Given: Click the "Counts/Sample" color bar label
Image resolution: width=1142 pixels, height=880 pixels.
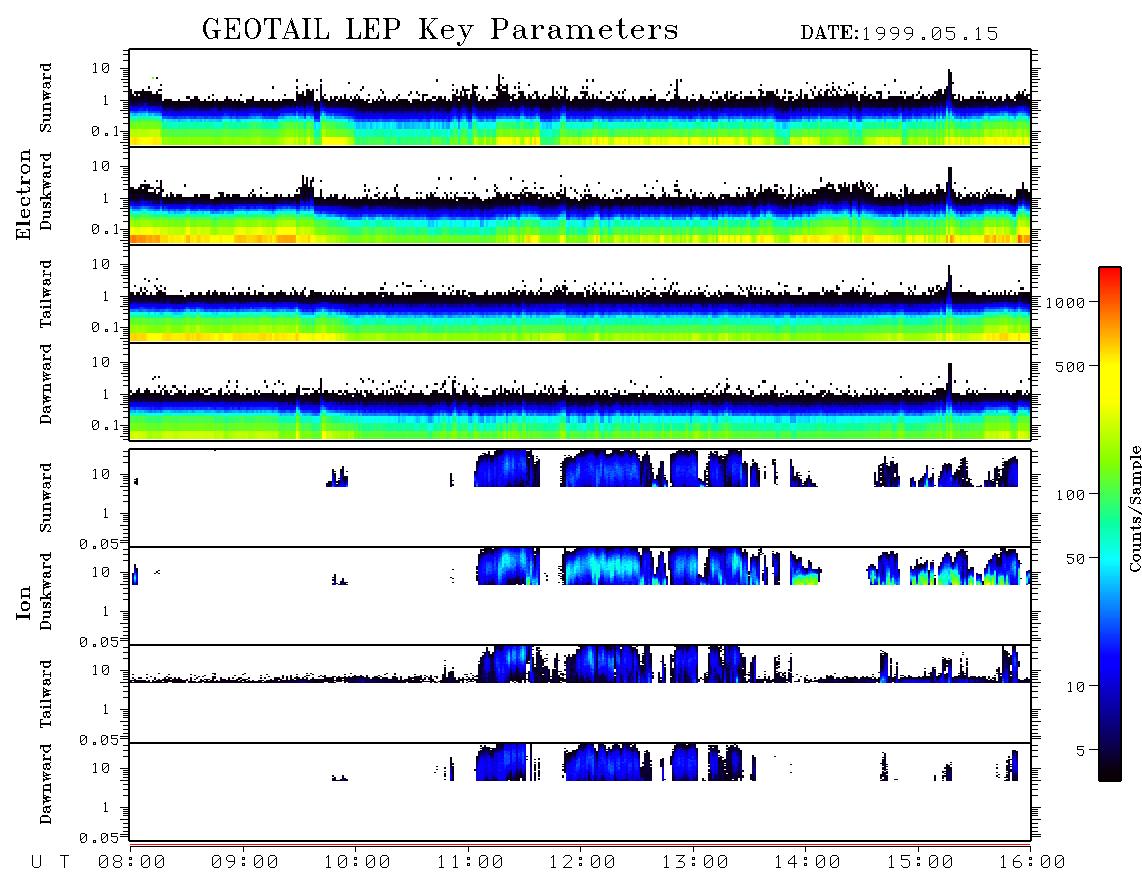Looking at the screenshot, I should [1134, 508].
